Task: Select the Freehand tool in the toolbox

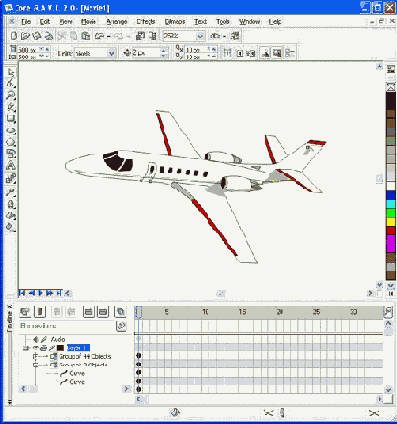Action: coord(11,107)
